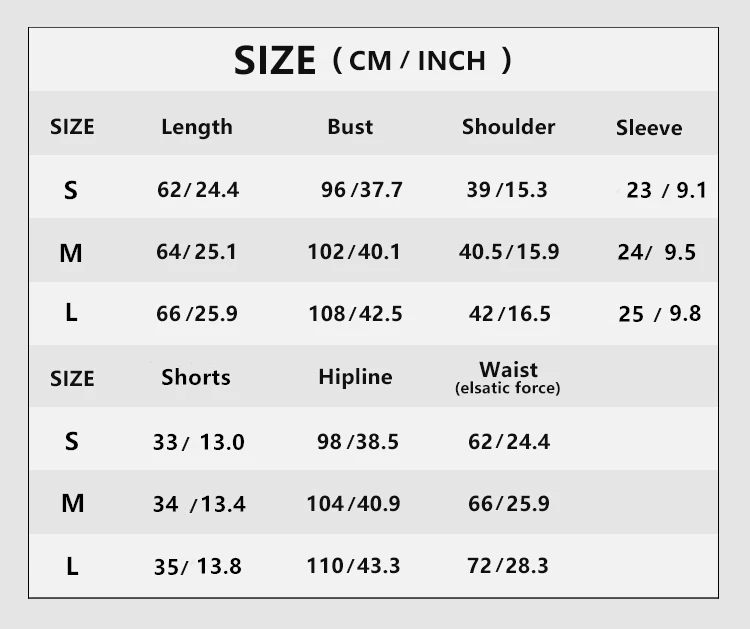
Task: Select the Length column header
Action: [x=196, y=127]
